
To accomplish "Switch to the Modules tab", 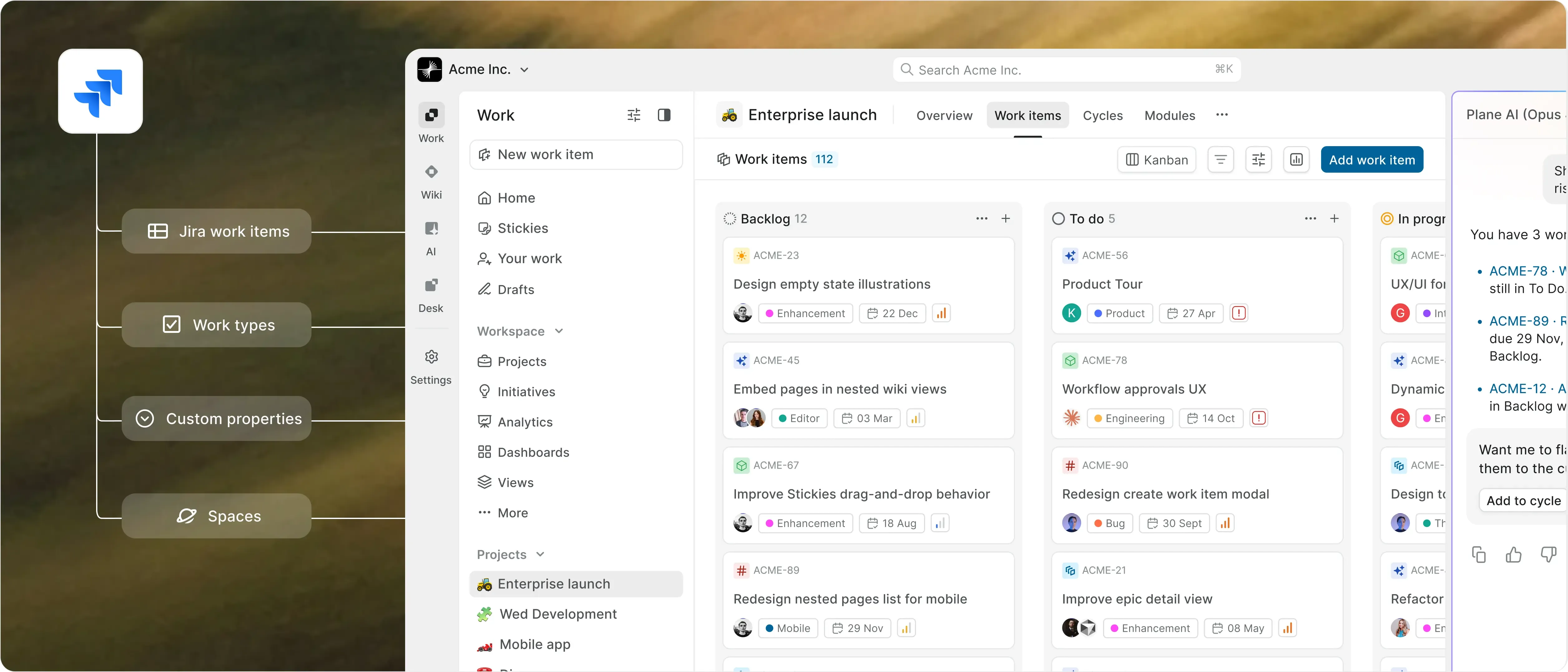I will coord(1169,116).
